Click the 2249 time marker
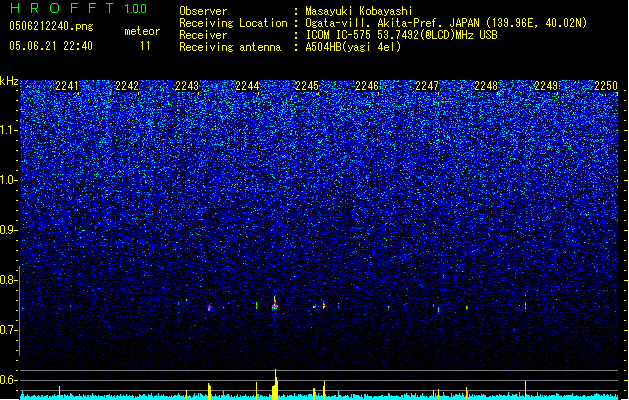 coord(546,86)
